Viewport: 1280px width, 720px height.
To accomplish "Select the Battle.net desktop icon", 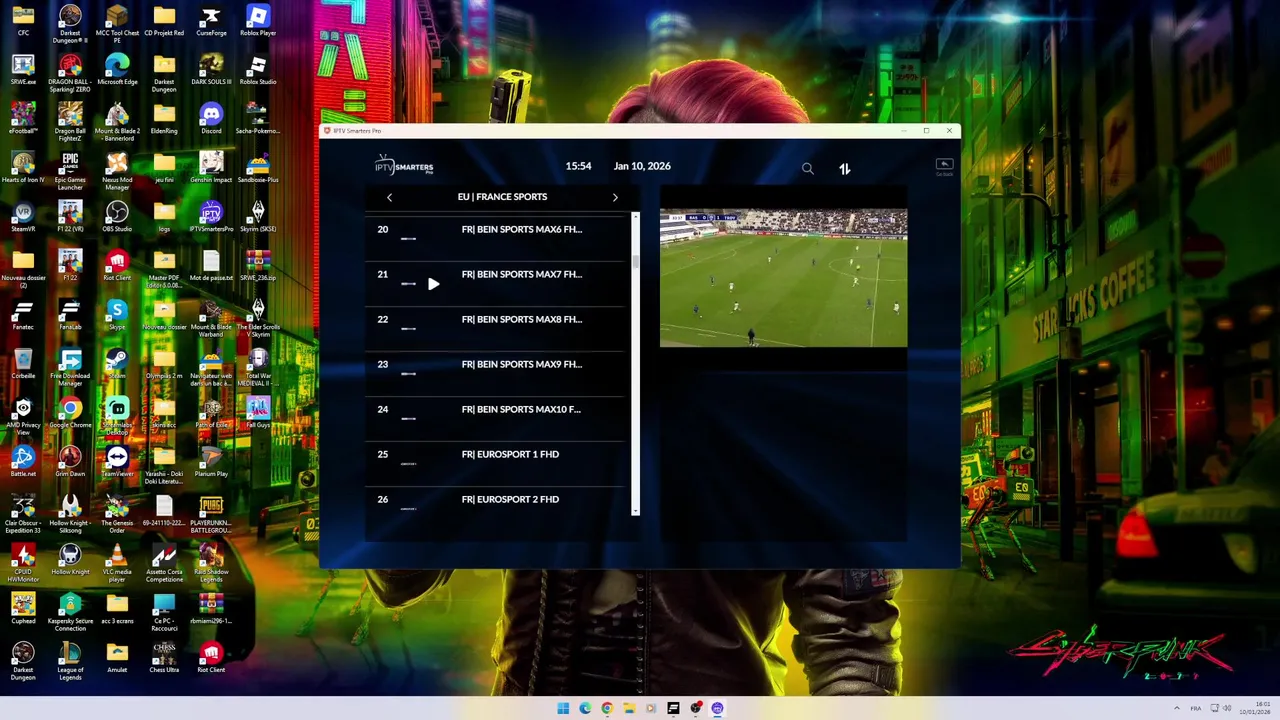I will [x=23, y=462].
